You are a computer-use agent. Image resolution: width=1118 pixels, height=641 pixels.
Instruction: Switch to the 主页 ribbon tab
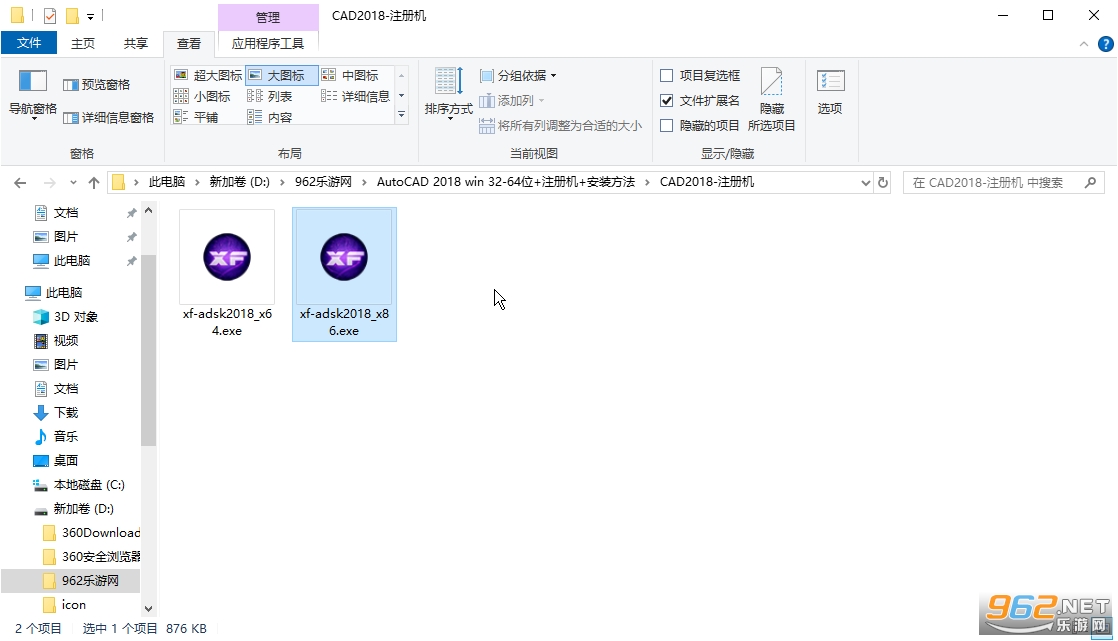click(x=83, y=43)
